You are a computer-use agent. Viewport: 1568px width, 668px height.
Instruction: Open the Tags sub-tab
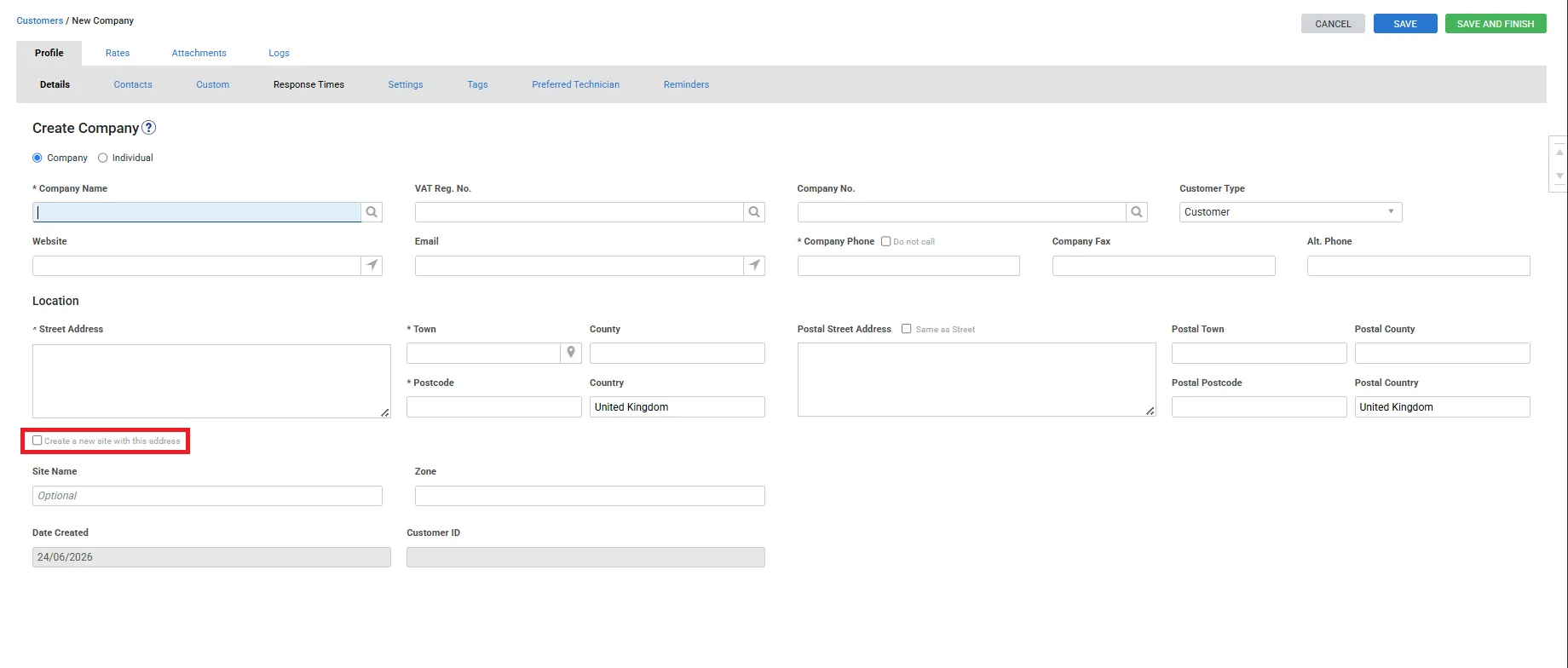click(477, 84)
